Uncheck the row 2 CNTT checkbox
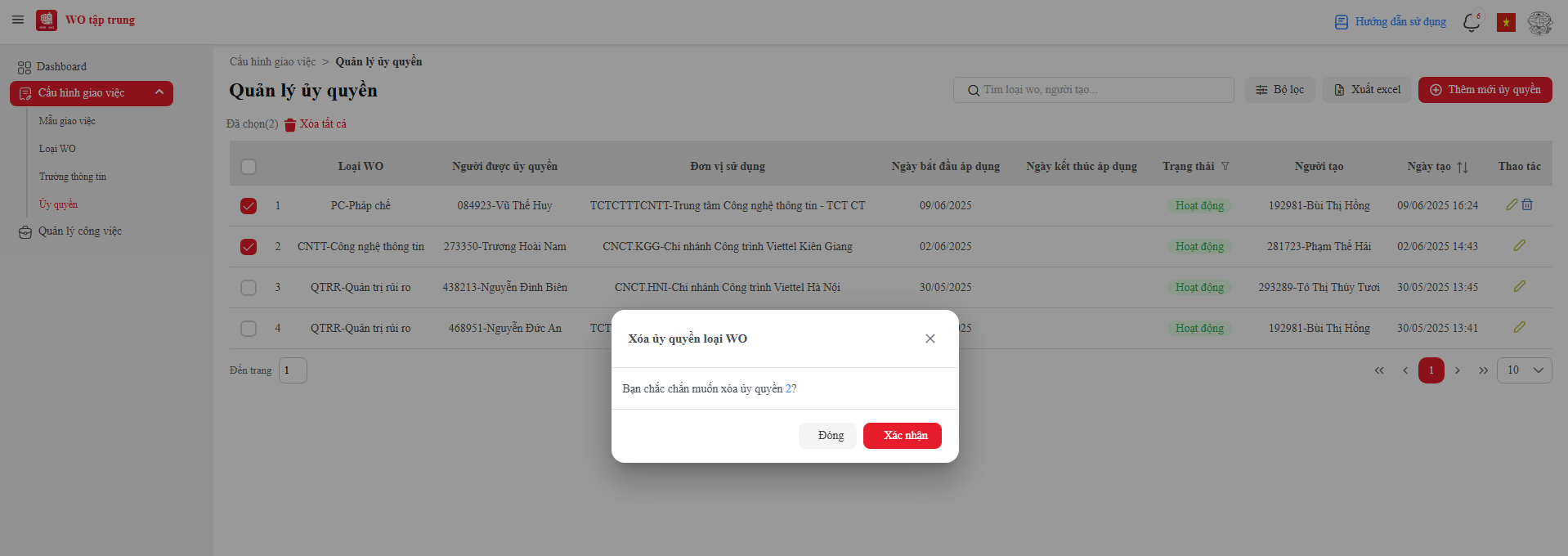The image size is (1568, 556). pyautogui.click(x=249, y=247)
